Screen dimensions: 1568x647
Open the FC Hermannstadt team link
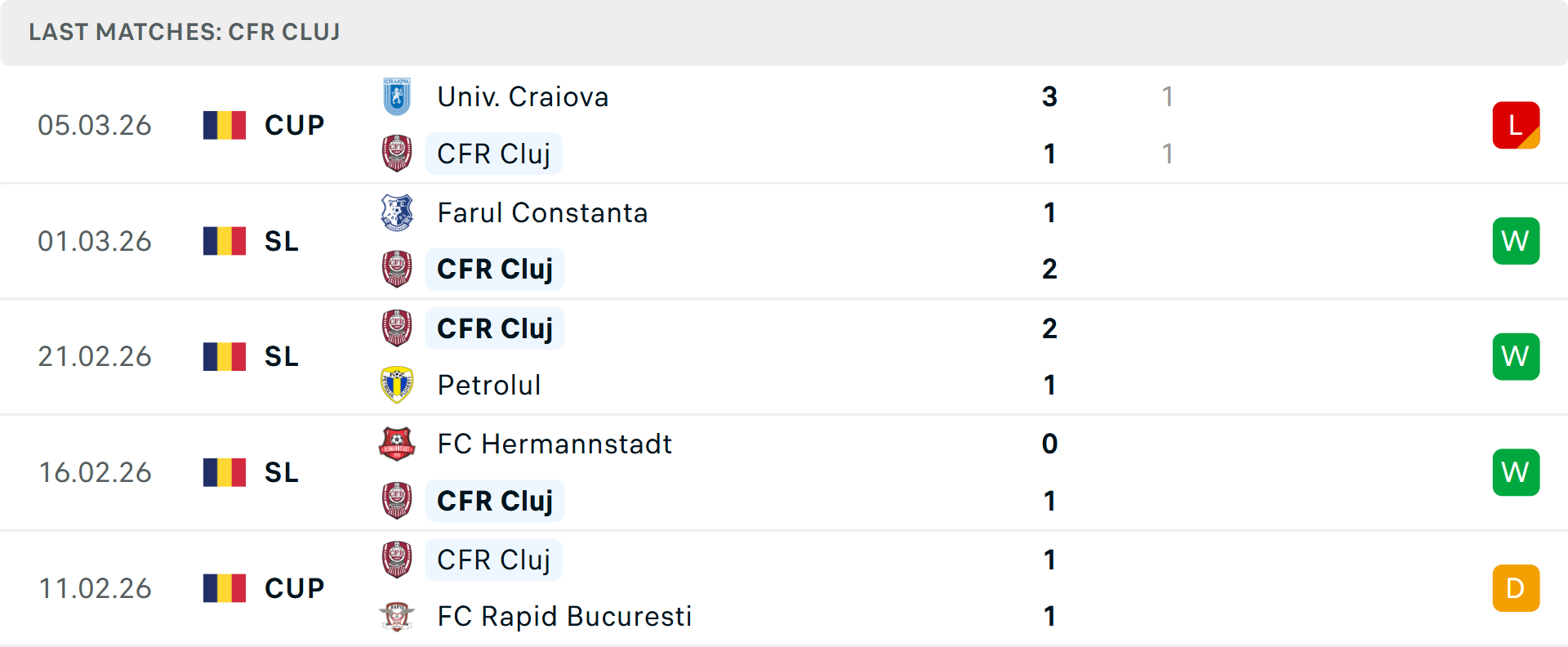[x=555, y=444]
